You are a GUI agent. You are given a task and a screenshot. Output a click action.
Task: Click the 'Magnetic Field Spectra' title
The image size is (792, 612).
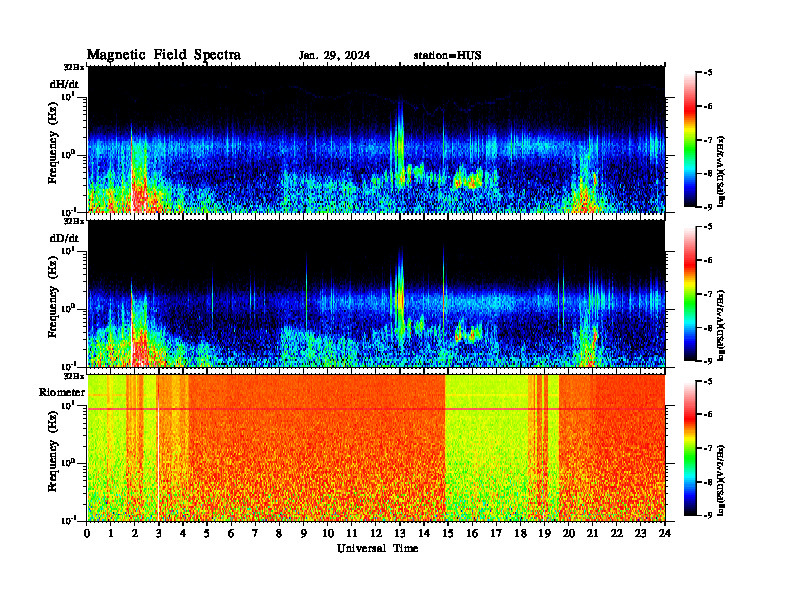[164, 55]
